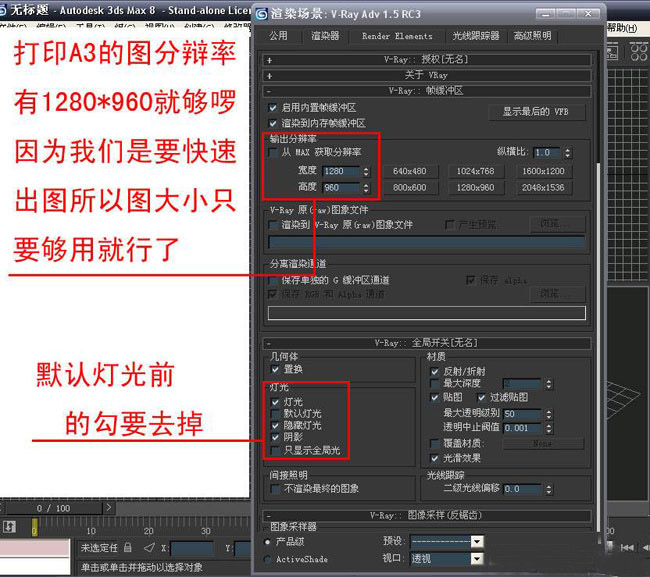Toggle the selection lock icon

[128, 548]
